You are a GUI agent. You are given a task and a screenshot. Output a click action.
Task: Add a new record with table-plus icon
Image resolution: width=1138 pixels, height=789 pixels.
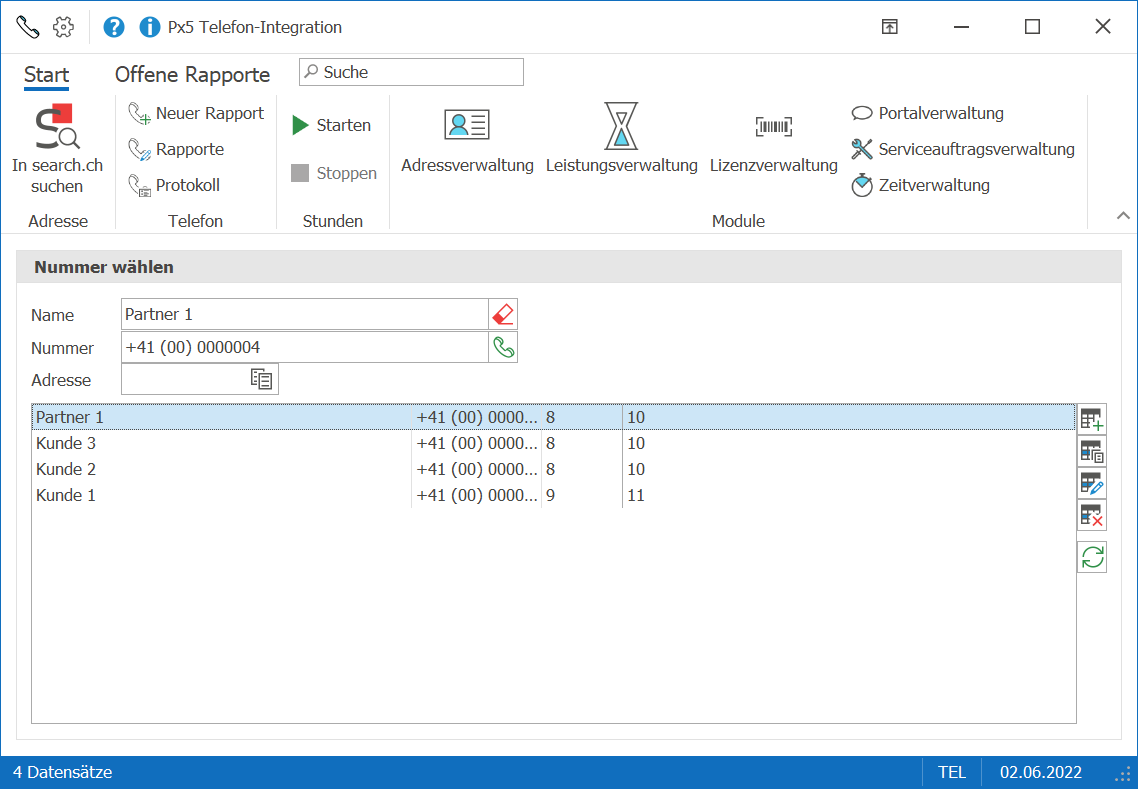point(1092,419)
